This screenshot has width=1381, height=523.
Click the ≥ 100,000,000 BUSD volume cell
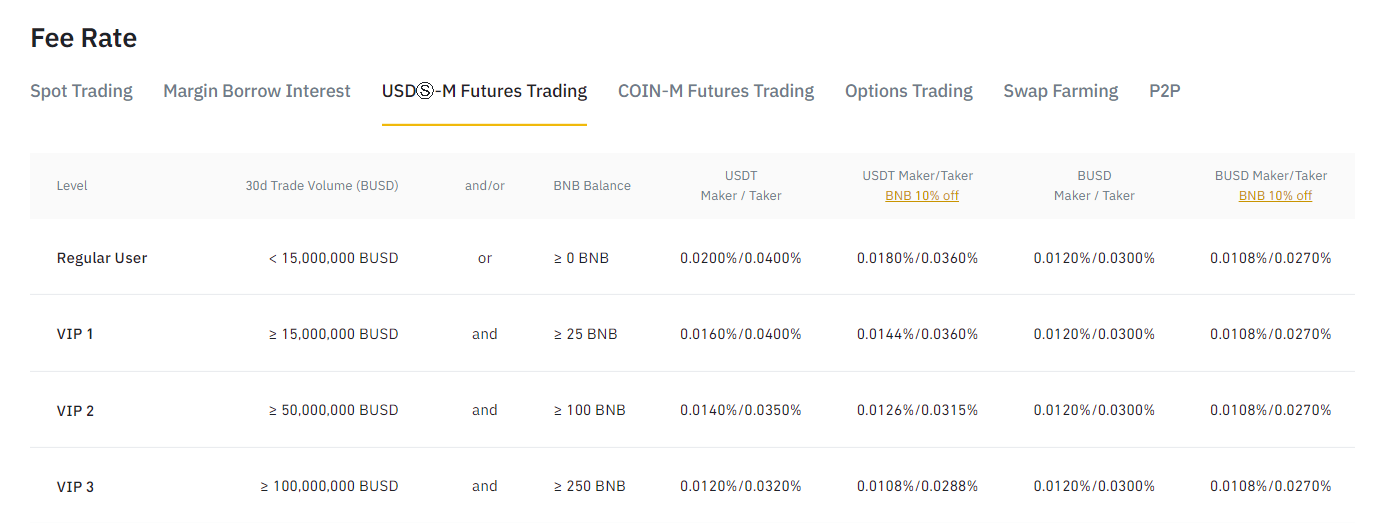(330, 486)
